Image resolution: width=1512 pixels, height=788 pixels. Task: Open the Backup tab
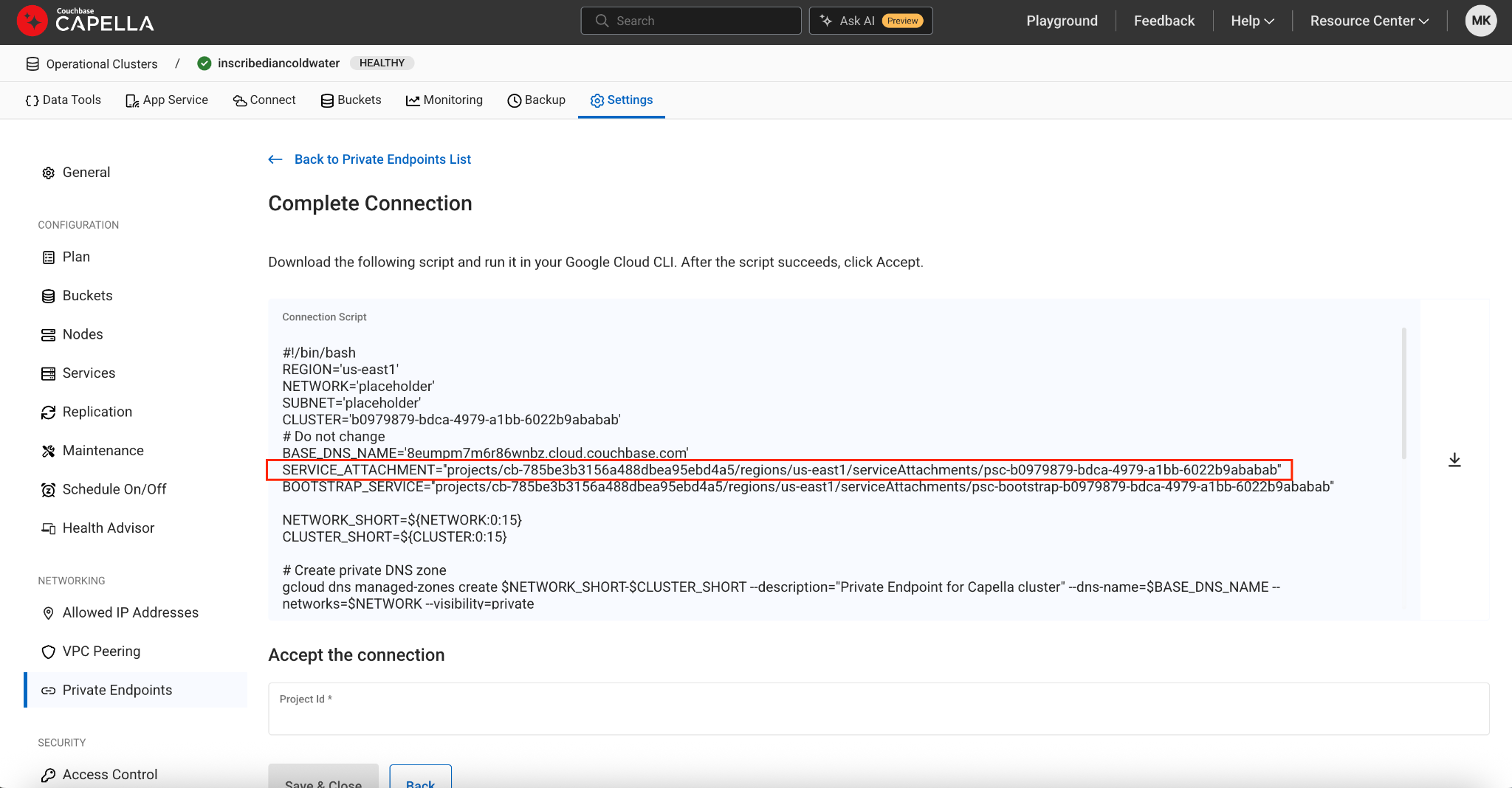537,100
